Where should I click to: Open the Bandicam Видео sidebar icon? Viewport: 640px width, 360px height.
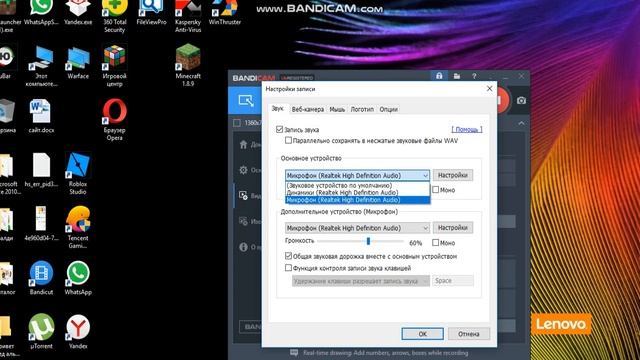click(x=244, y=196)
